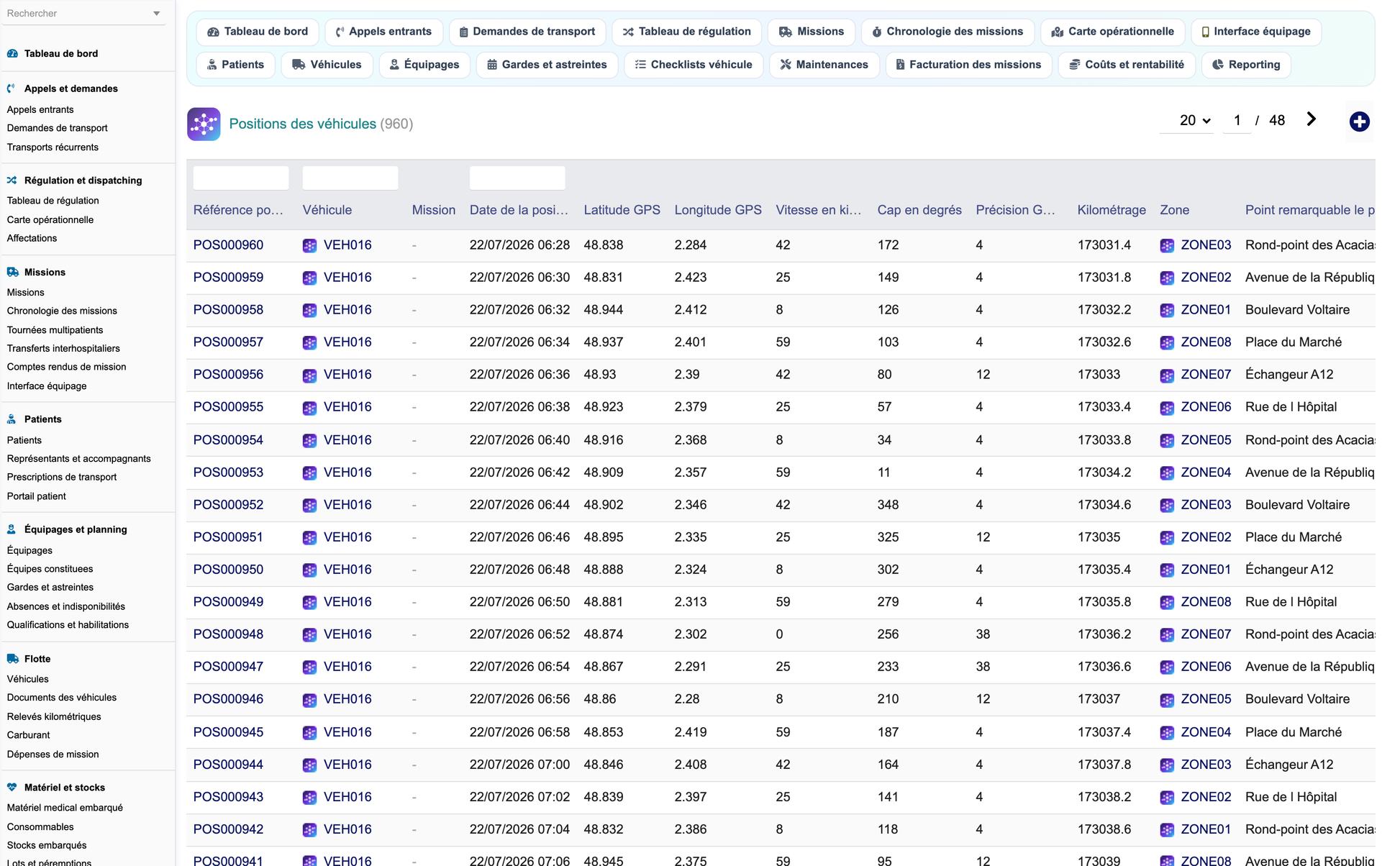Screen dimensions: 1400x866
Task: Open position record POS000960
Action: pos(228,245)
